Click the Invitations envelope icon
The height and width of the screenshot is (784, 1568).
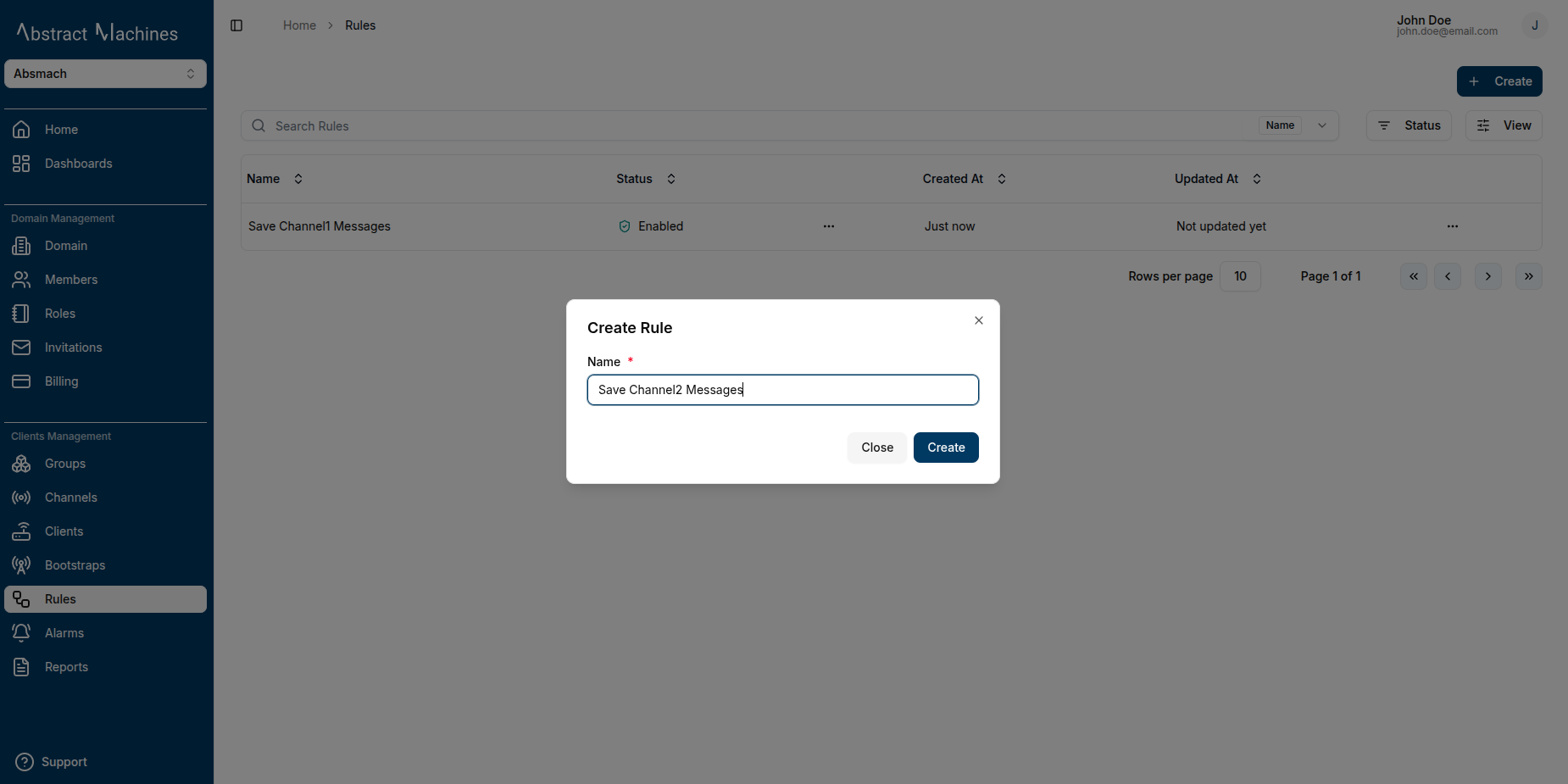(x=21, y=348)
